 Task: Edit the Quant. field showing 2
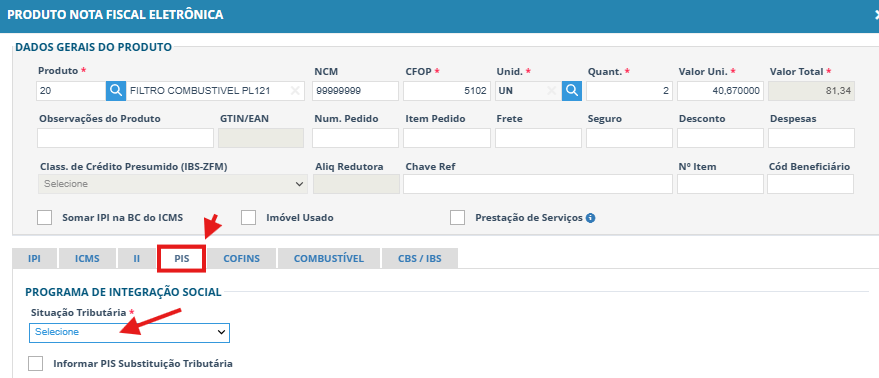click(629, 90)
